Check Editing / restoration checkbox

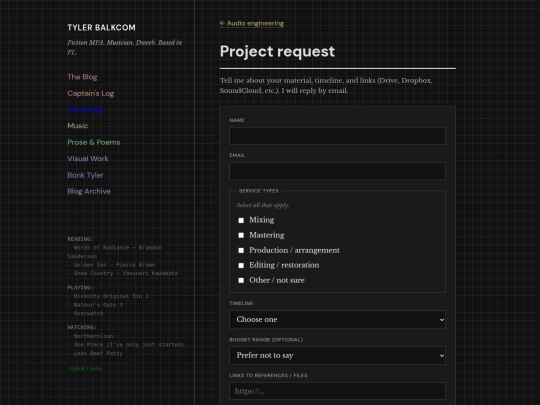click(241, 265)
